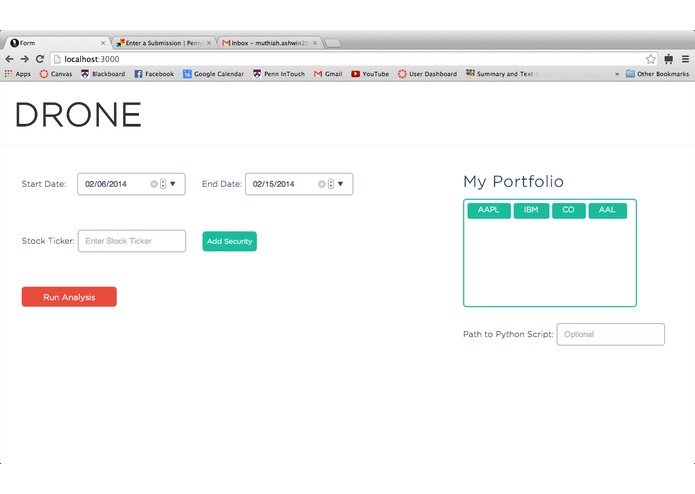Image resolution: width=695 pixels, height=494 pixels.
Task: Open the Summary and Text bookmark
Action: (x=502, y=74)
